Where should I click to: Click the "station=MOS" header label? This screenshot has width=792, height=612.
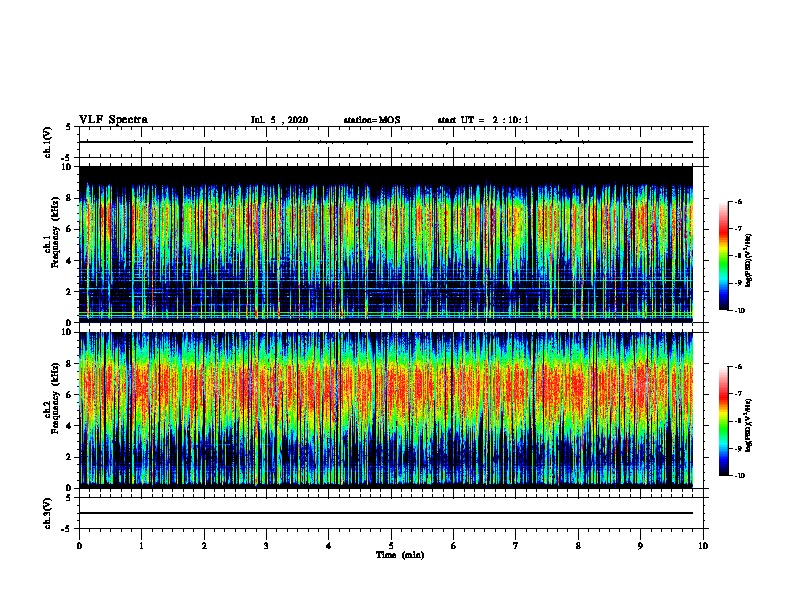[372, 120]
